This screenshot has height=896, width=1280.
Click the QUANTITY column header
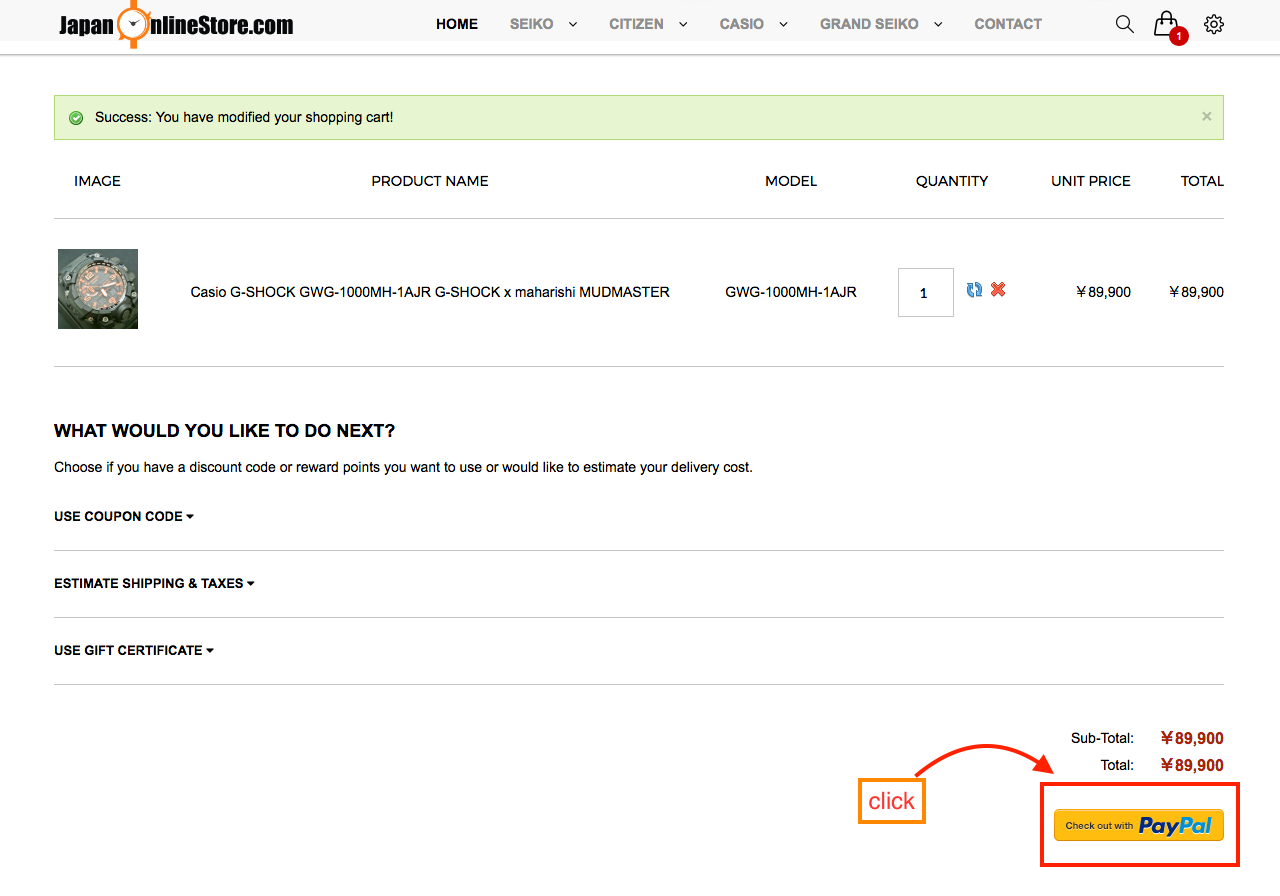952,181
